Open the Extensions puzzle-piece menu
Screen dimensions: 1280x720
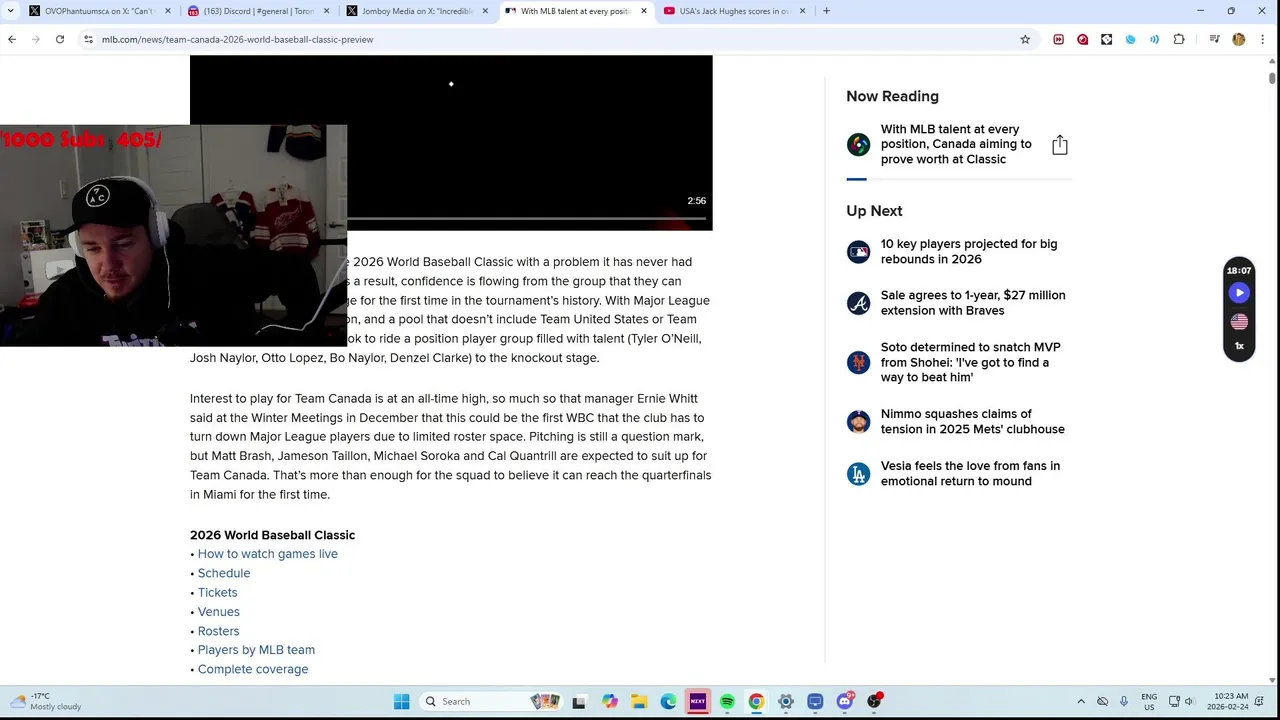1179,39
